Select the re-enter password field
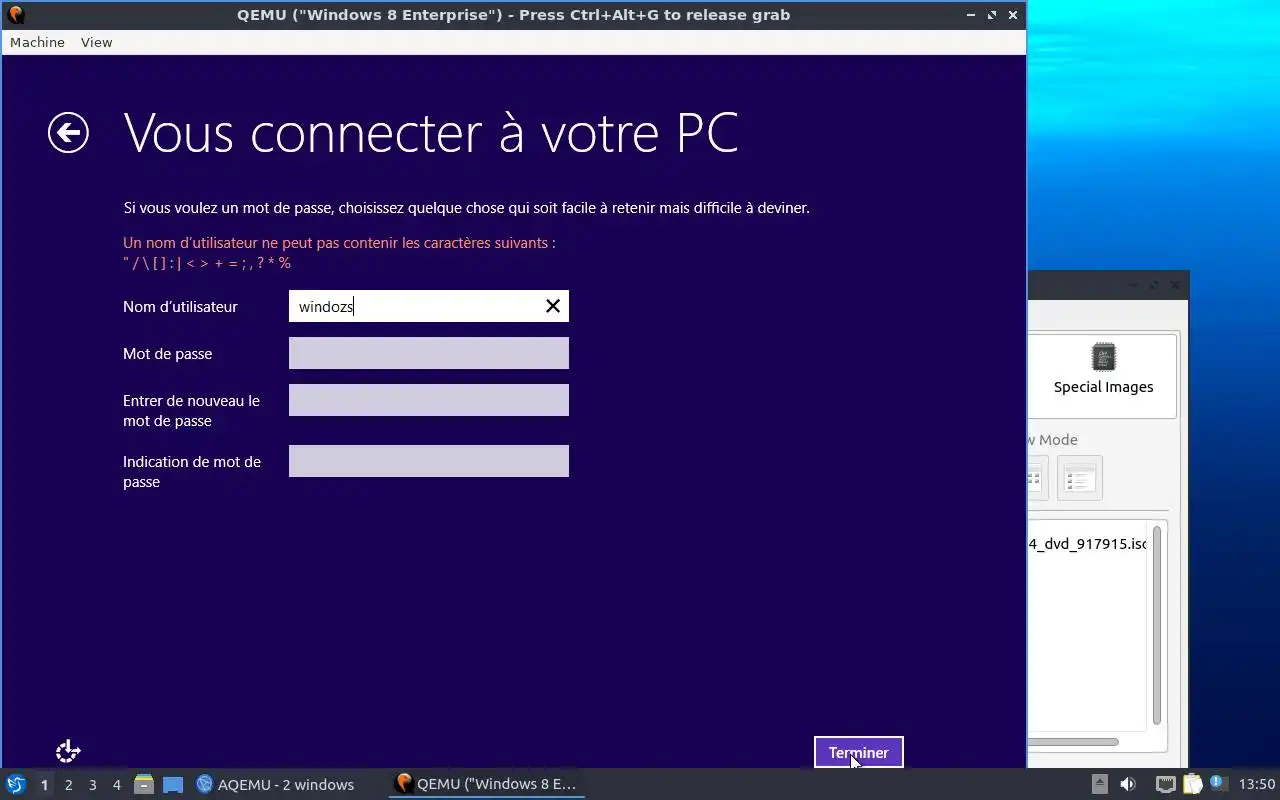 [x=428, y=400]
